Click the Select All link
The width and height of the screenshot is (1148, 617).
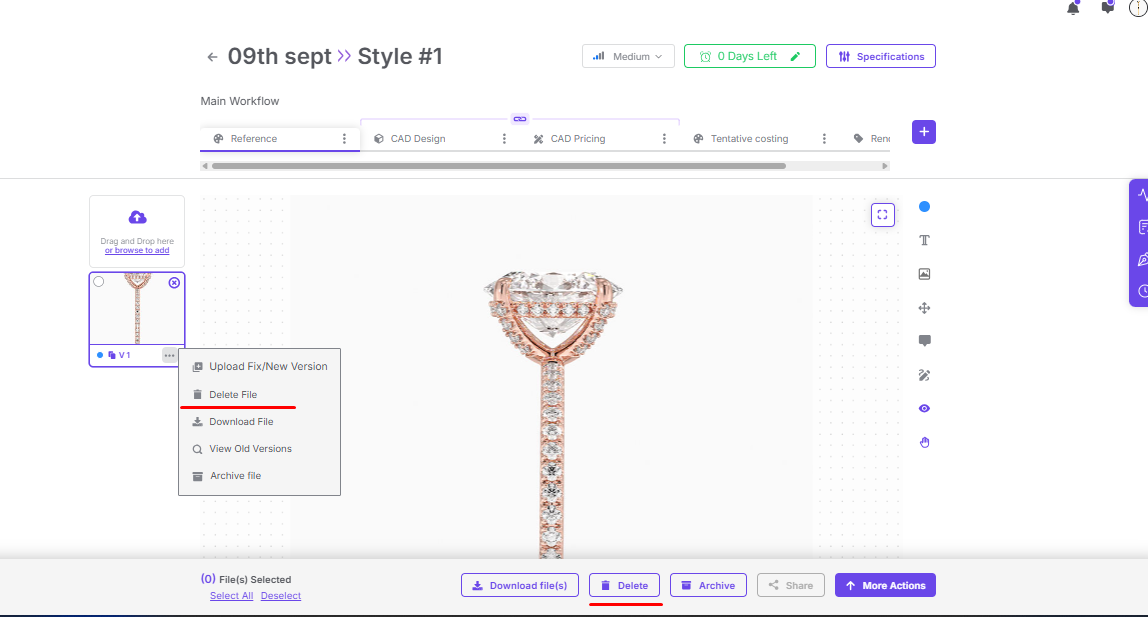(231, 596)
